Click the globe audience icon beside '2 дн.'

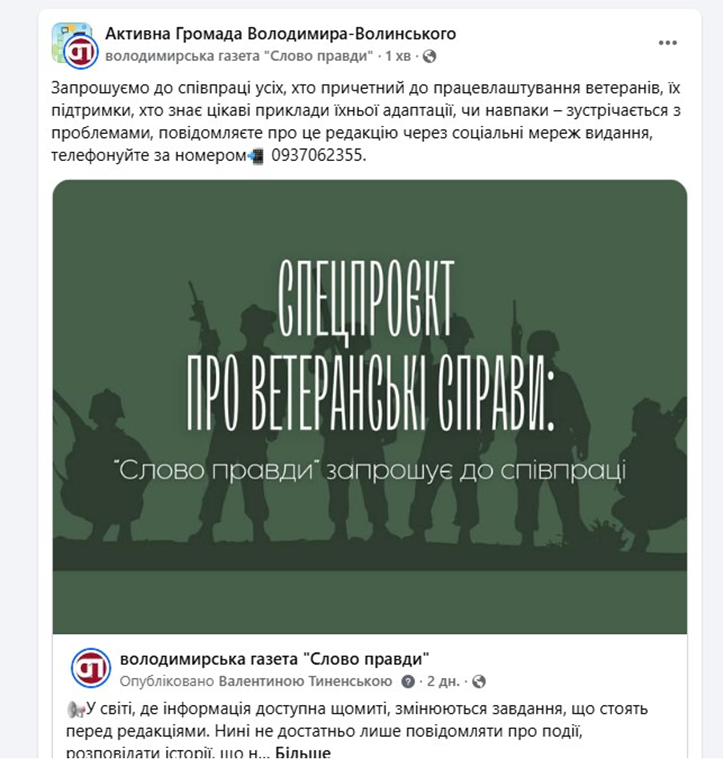coord(478,682)
